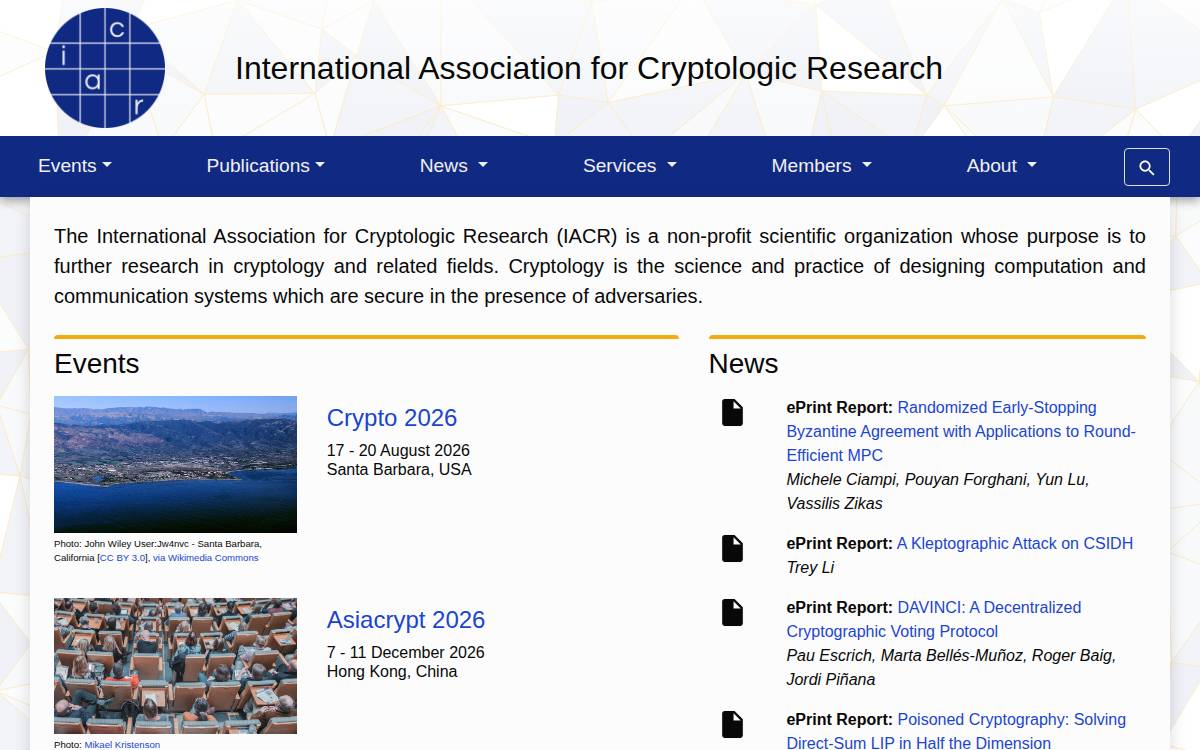This screenshot has height=750, width=1200.
Task: Click the location Santa Barbara, USA
Action: [x=399, y=470]
